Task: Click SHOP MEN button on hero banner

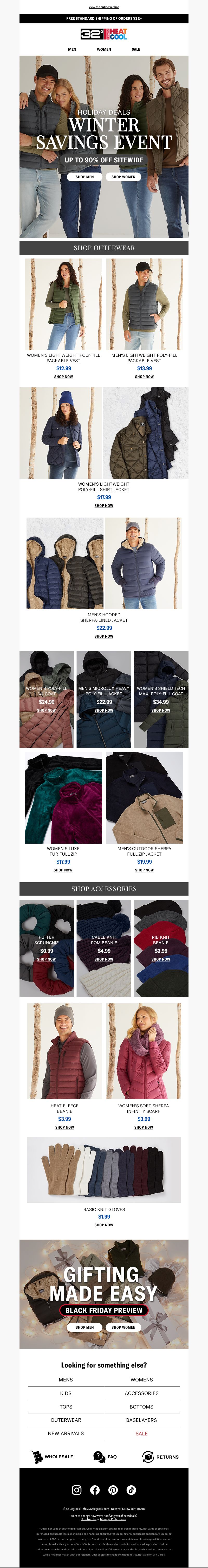Action: (85, 176)
